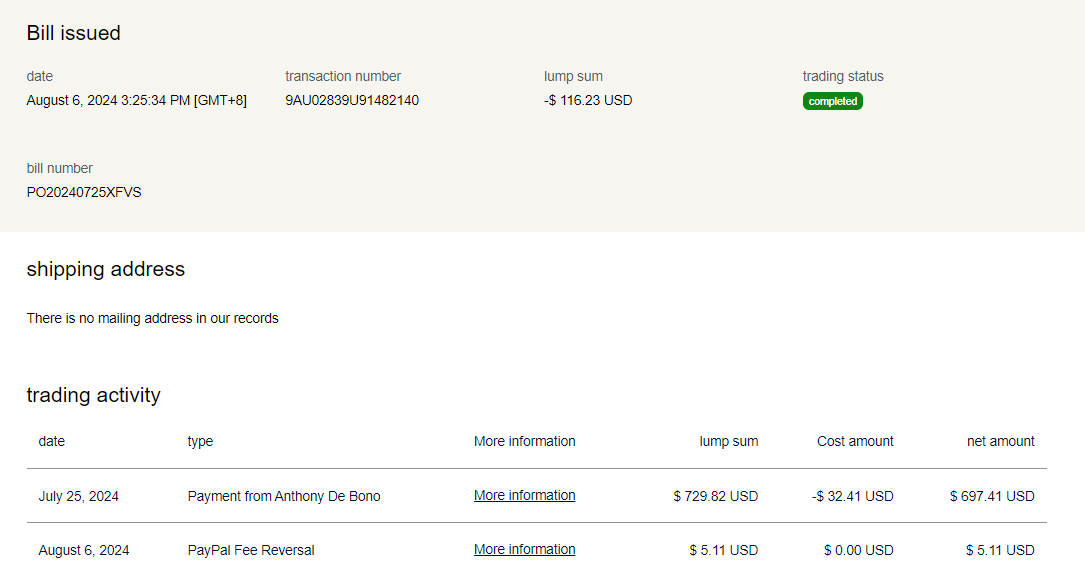Open More information for PayPal Fee Reversal
This screenshot has width=1085, height=574.
(524, 550)
